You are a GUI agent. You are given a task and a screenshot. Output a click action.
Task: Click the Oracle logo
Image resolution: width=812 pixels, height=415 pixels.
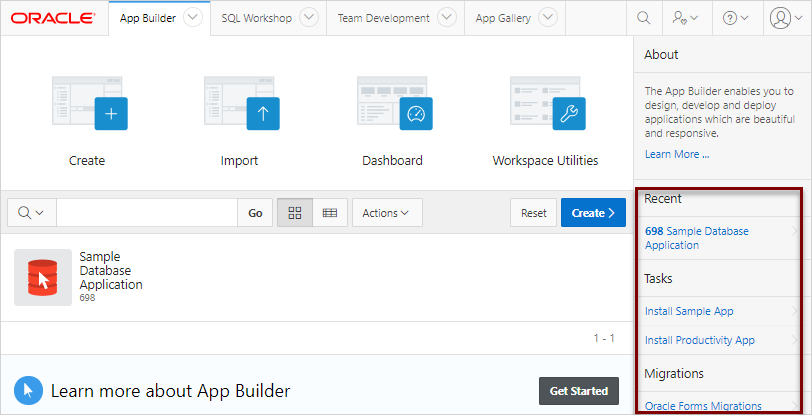point(53,18)
